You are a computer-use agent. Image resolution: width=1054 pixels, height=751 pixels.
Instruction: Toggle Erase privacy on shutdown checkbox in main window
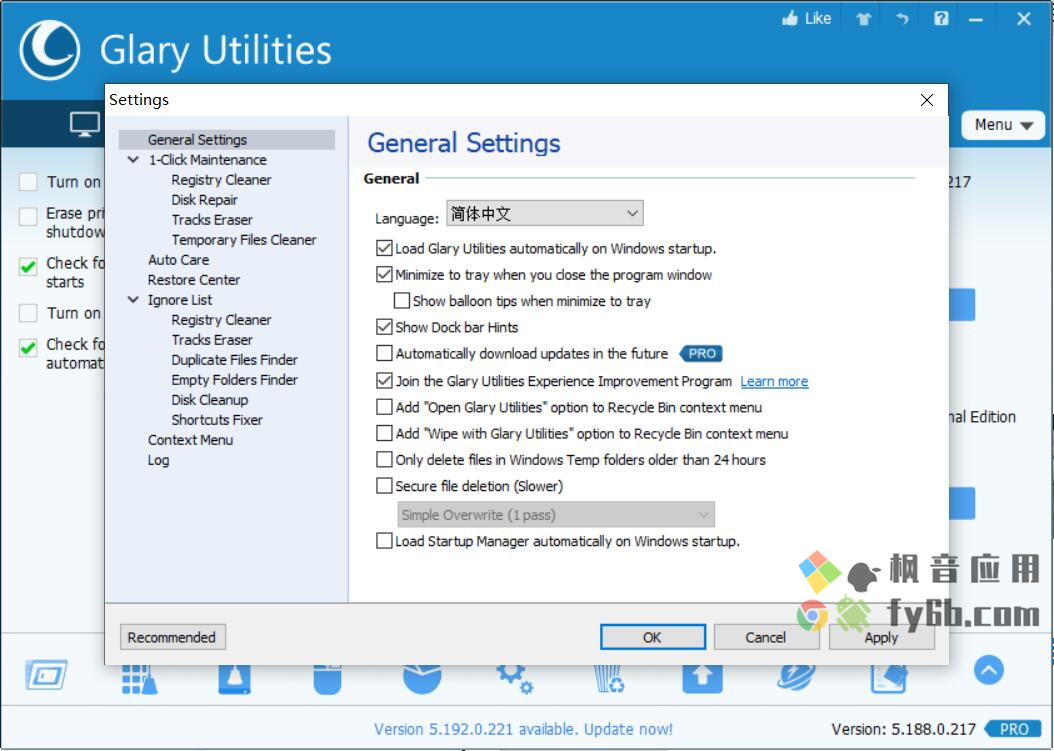click(x=28, y=217)
